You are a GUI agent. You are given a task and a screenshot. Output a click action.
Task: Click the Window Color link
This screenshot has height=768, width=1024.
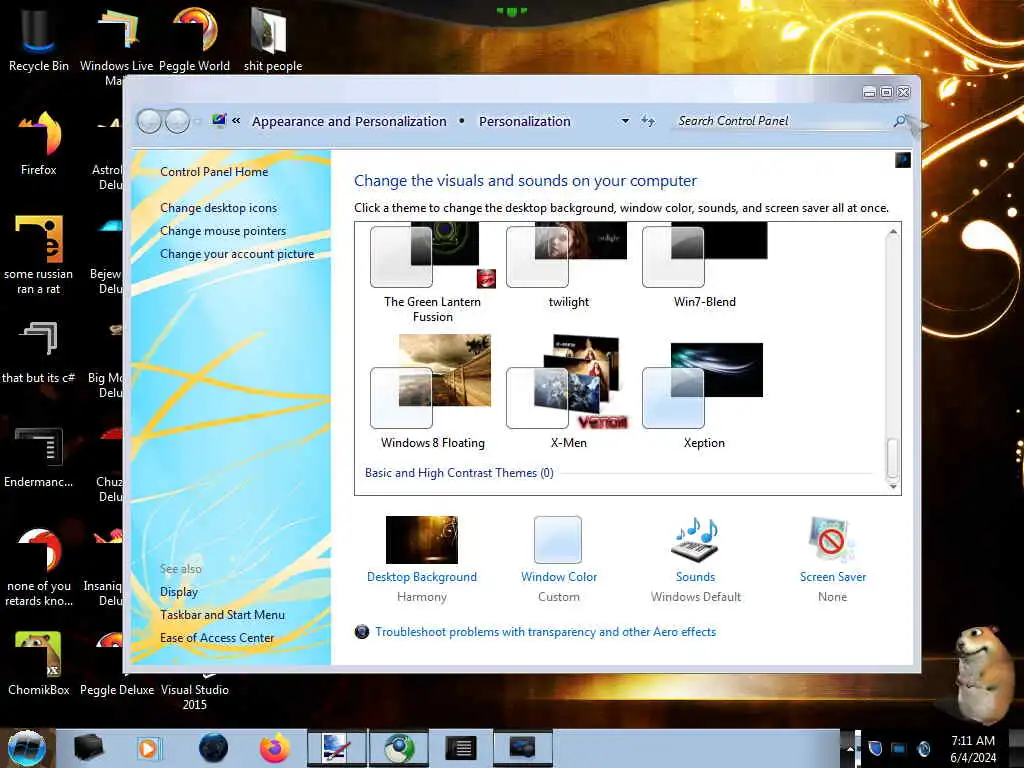pyautogui.click(x=559, y=577)
